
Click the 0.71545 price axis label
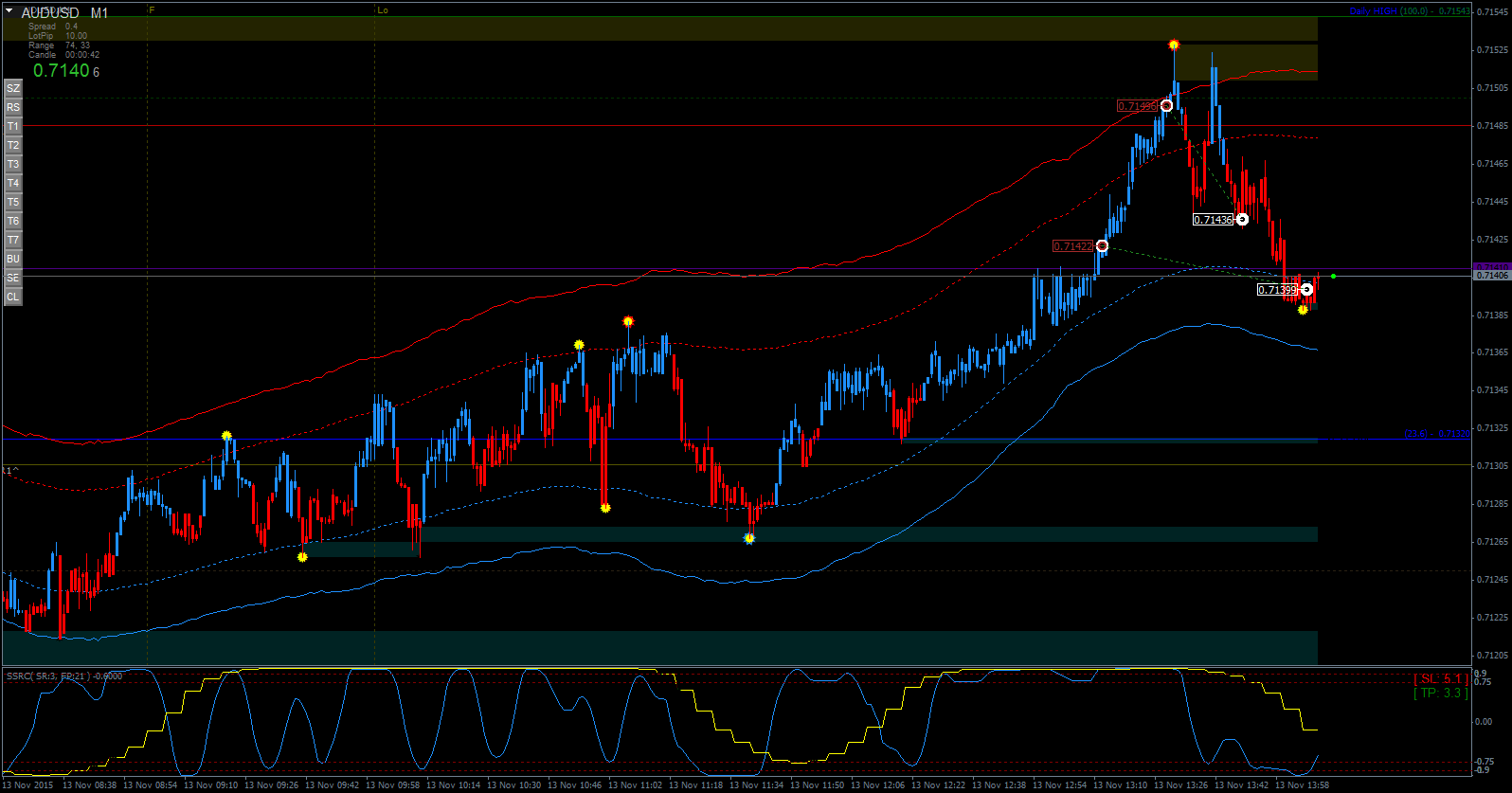[1492, 11]
